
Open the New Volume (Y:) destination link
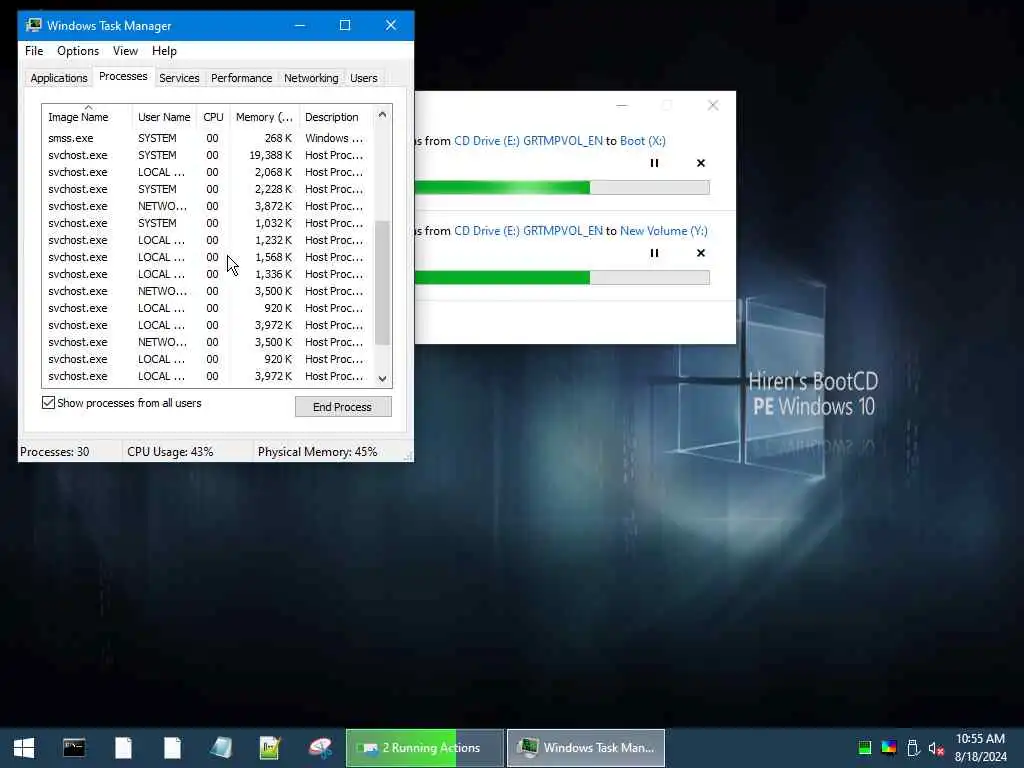tap(664, 231)
